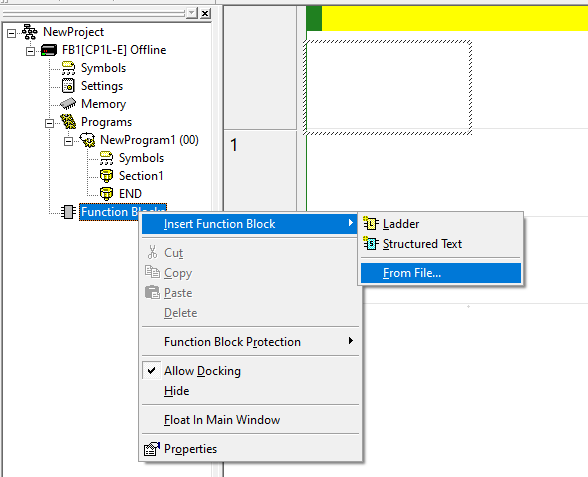The width and height of the screenshot is (588, 477).
Task: Click the Function Blocks chip icon
Action: pyautogui.click(x=68, y=212)
